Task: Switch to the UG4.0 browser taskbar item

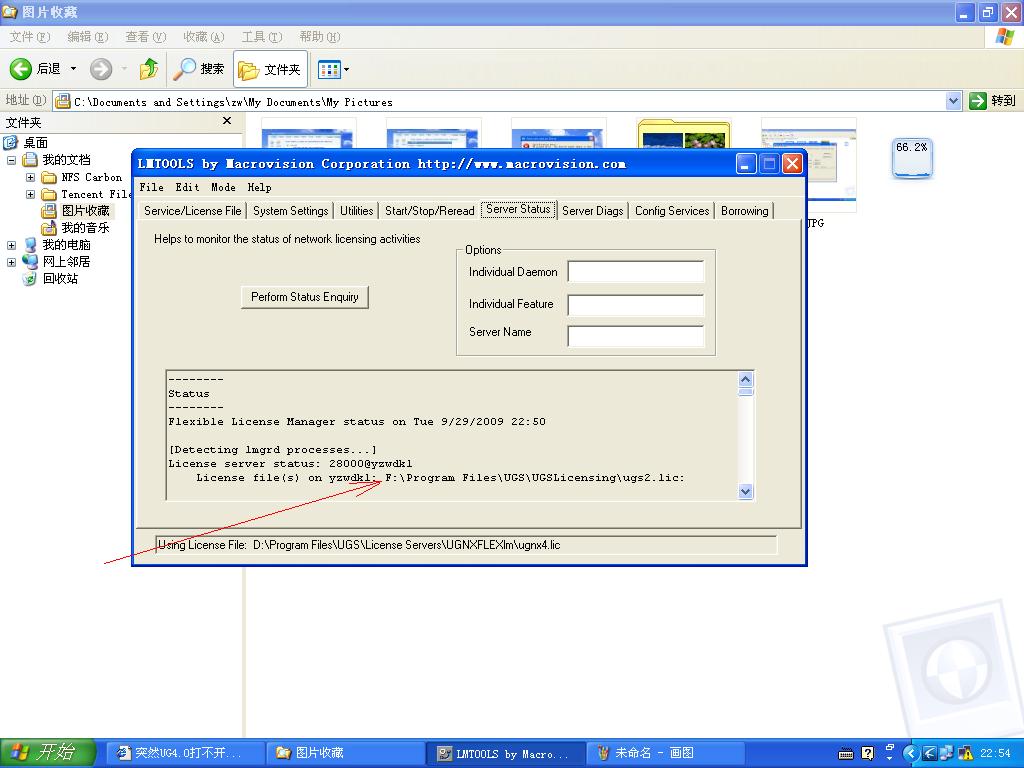Action: click(184, 753)
